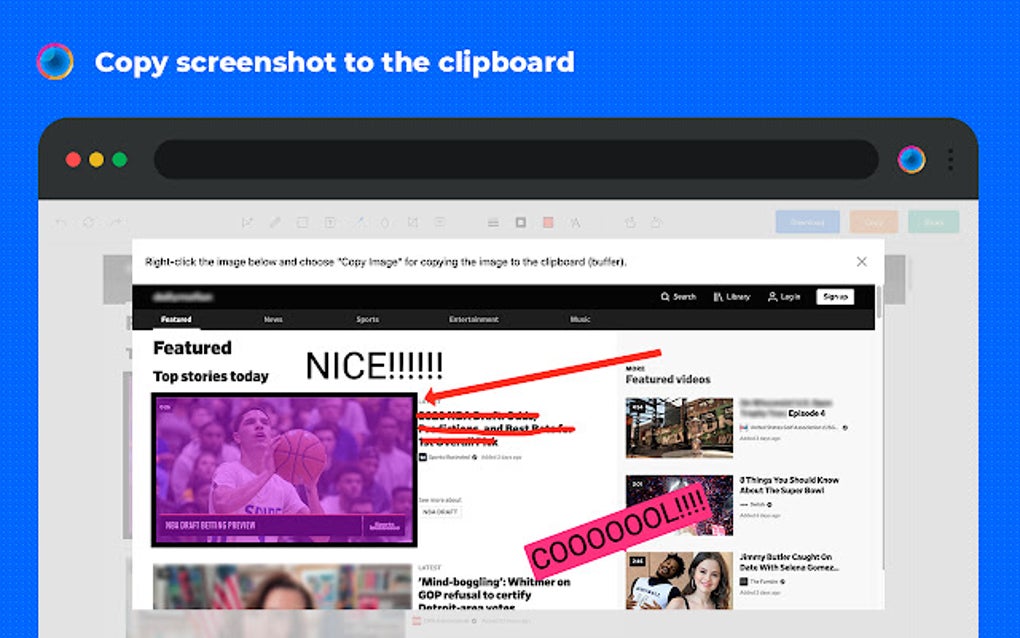Select the rectangle shape tool
1020x638 pixels.
pos(303,222)
